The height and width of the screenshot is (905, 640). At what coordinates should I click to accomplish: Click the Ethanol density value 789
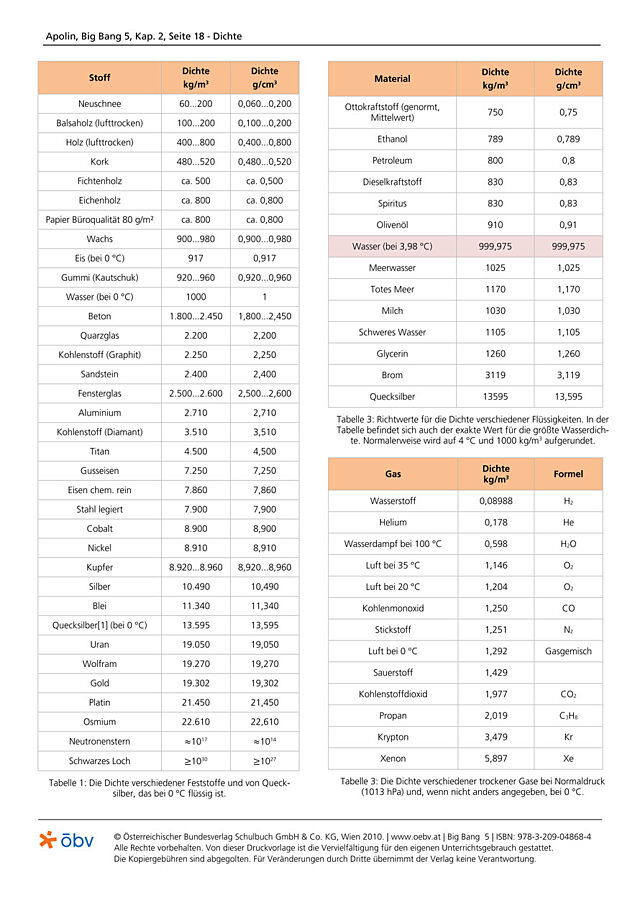pos(495,139)
